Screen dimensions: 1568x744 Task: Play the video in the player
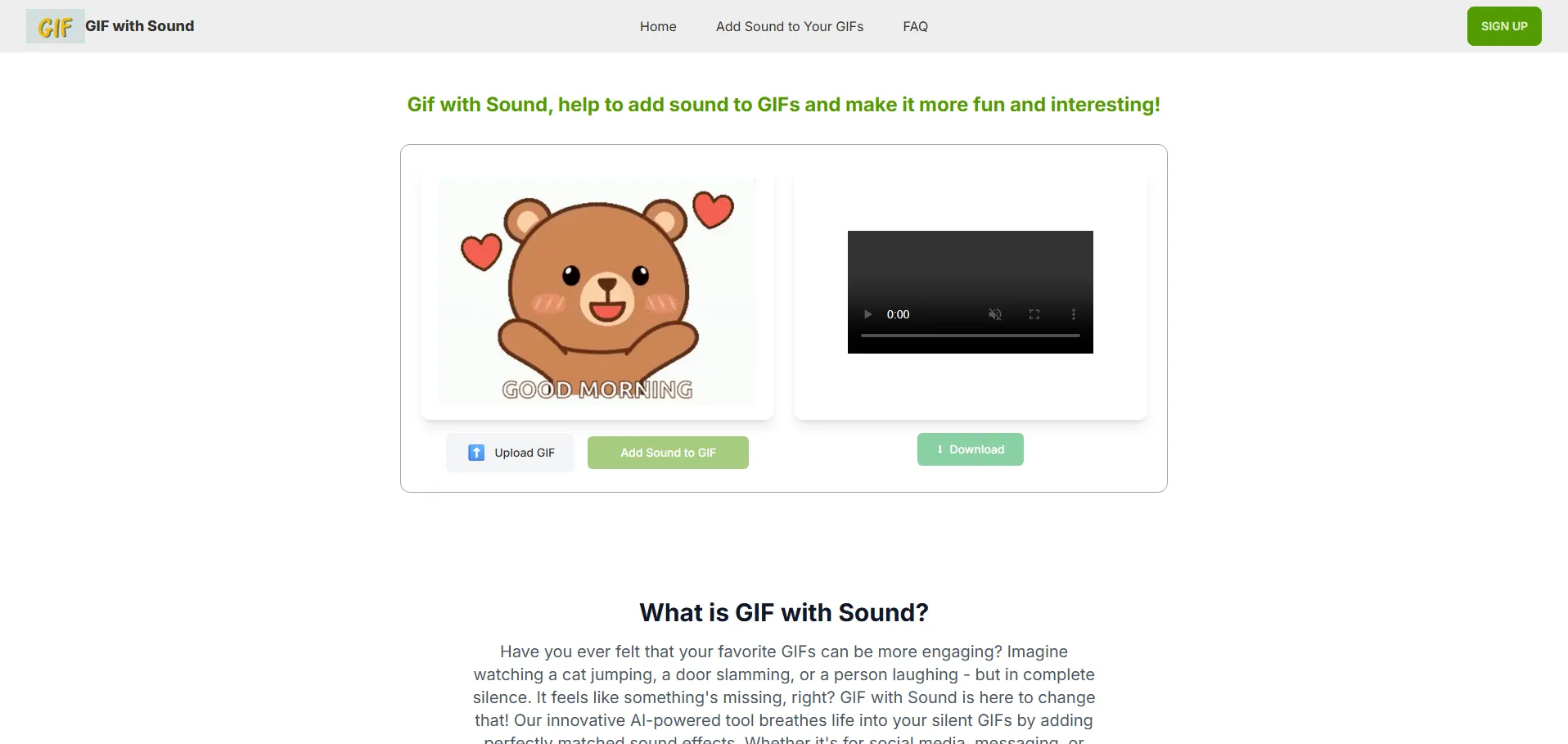[867, 314]
